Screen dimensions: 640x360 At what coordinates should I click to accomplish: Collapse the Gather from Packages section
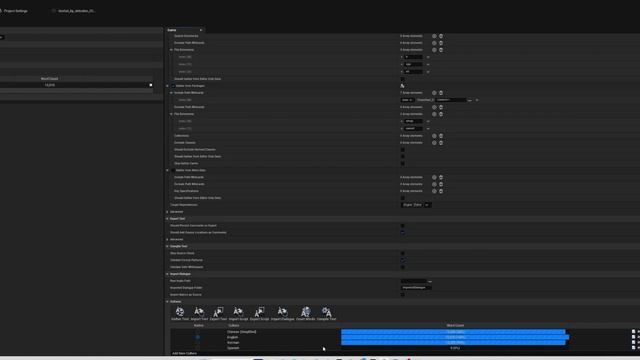tap(167, 86)
